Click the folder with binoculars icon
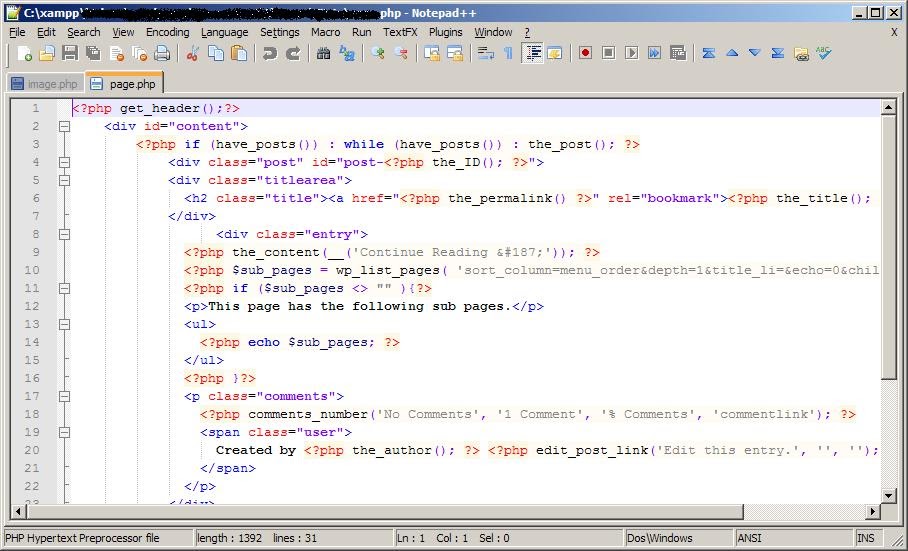 coord(801,53)
